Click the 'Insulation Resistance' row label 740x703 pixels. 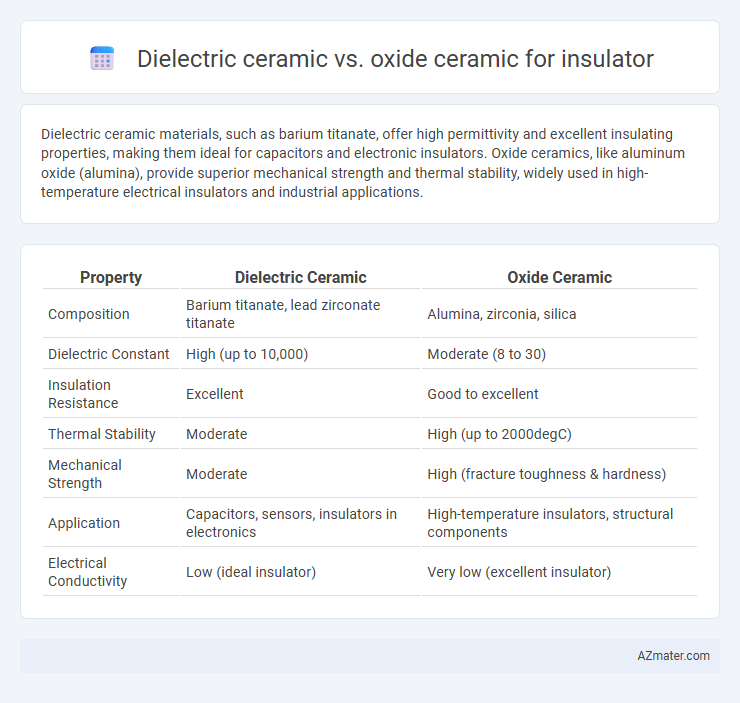(x=83, y=394)
